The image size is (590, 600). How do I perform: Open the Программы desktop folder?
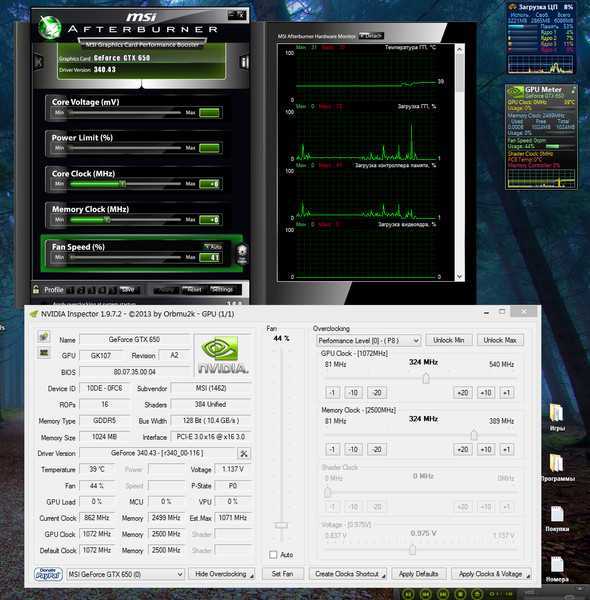557,467
